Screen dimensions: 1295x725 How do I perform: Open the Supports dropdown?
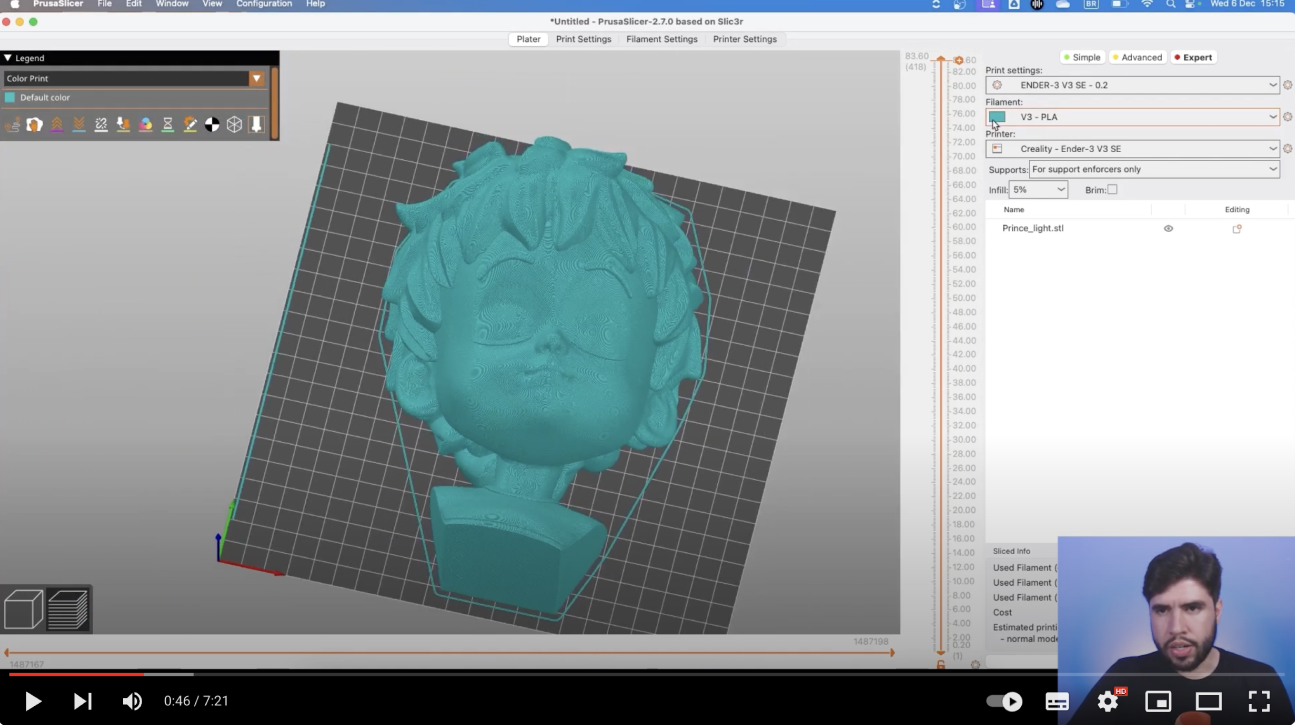tap(1154, 169)
